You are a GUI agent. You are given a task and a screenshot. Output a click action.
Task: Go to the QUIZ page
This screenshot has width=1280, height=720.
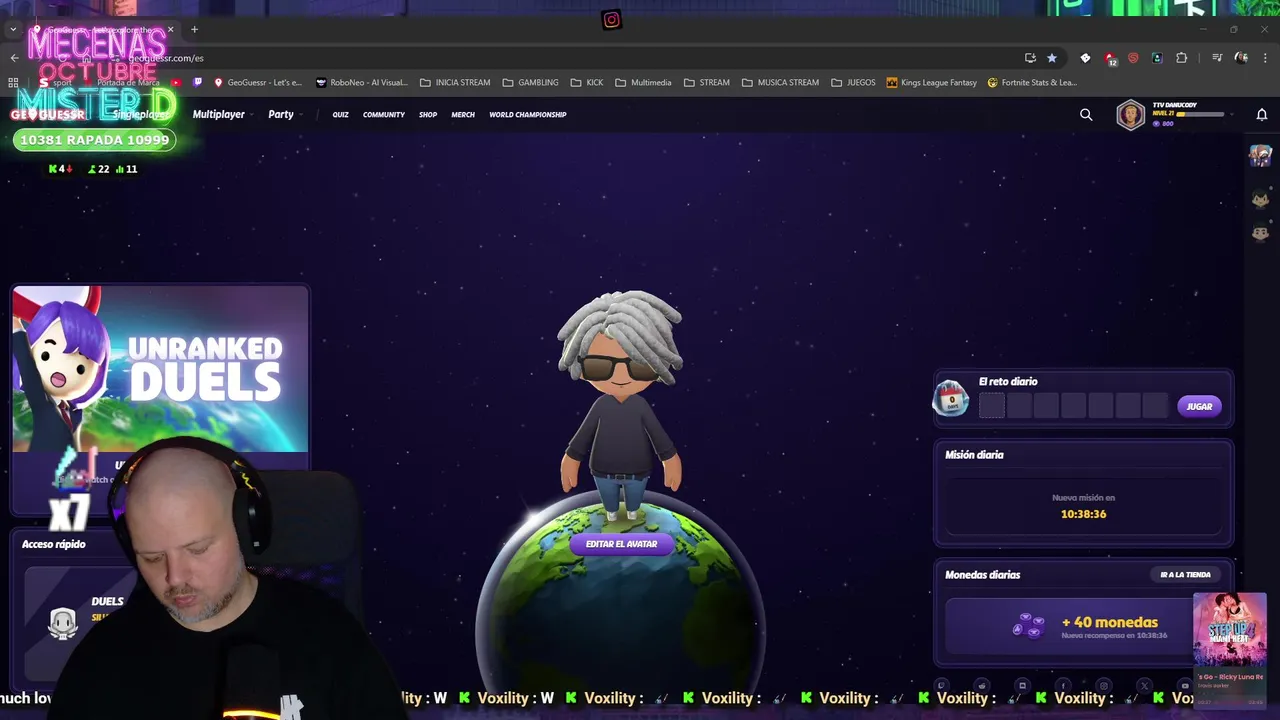point(341,114)
